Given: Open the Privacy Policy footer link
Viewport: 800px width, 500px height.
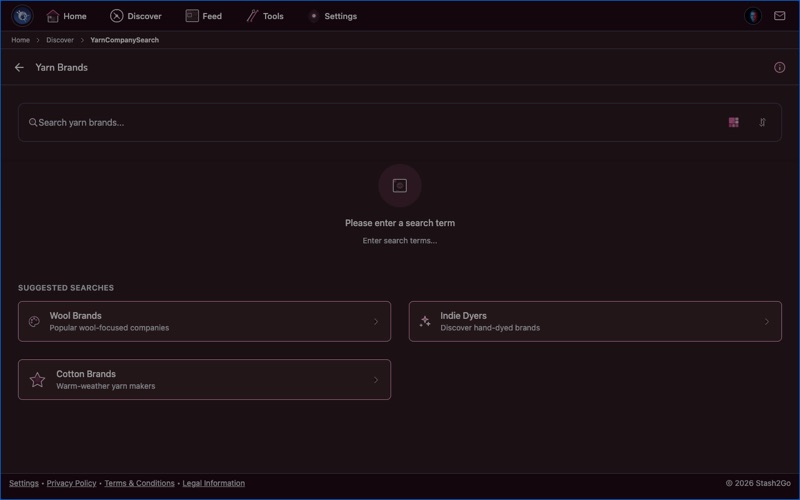Looking at the screenshot, I should click(x=72, y=483).
